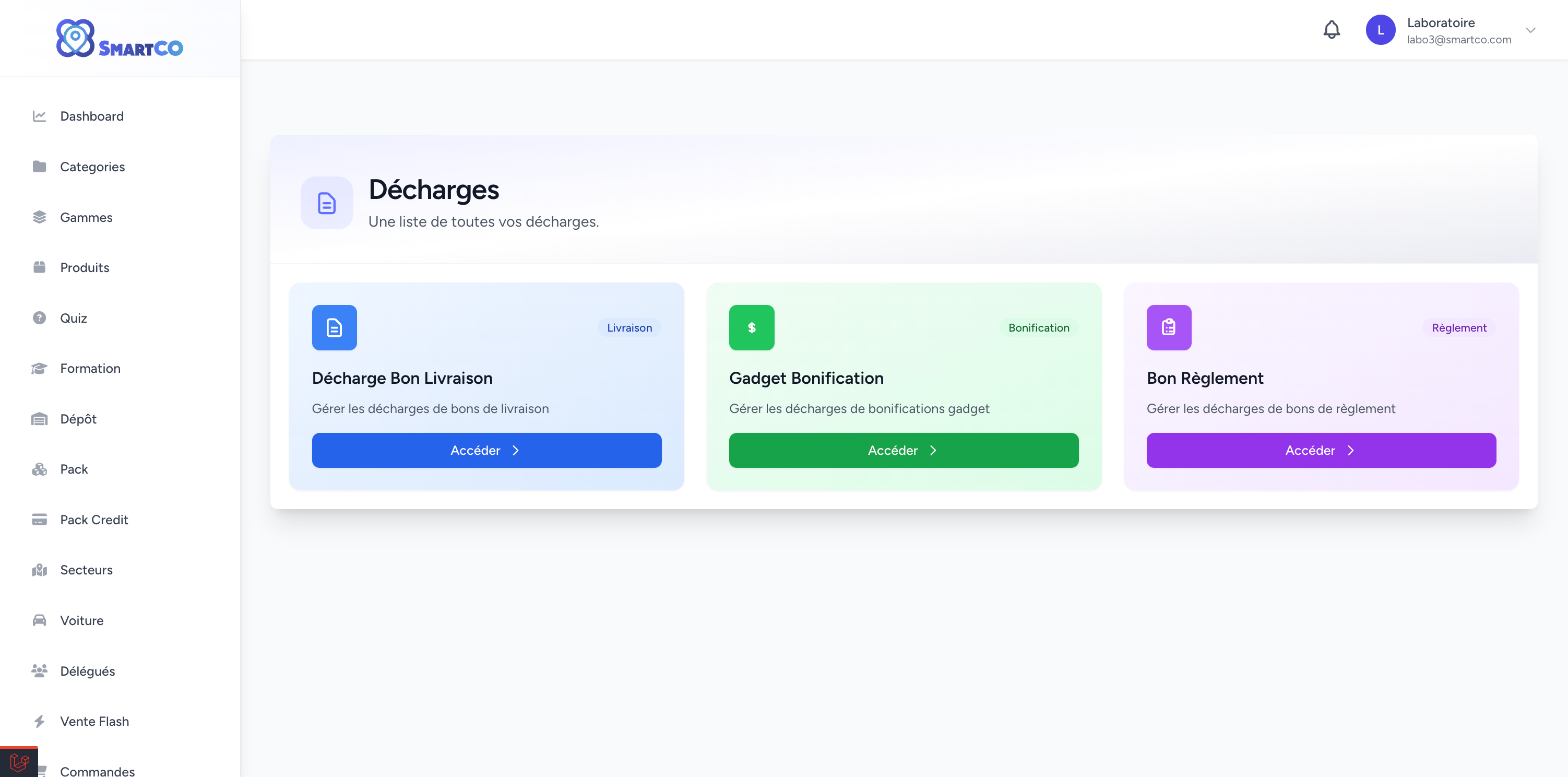Click the Livraison badge

[x=629, y=327]
